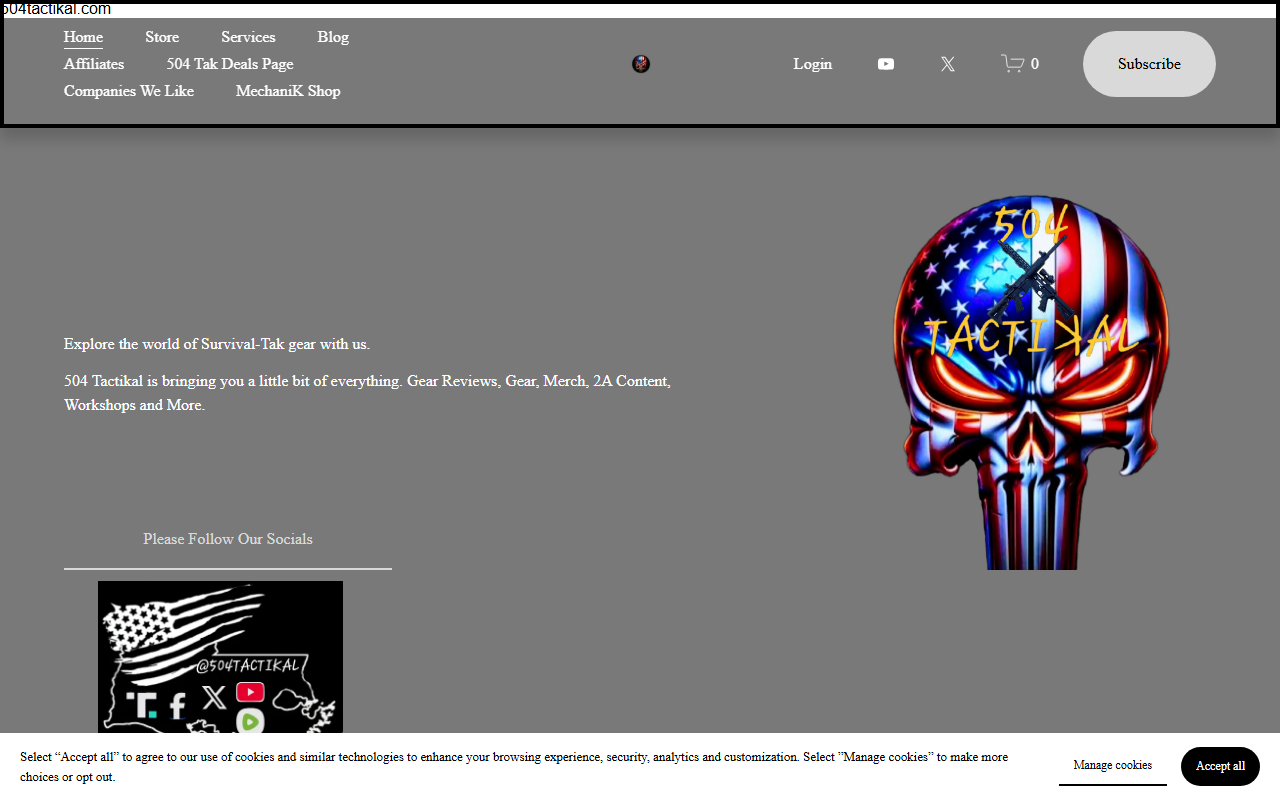The height and width of the screenshot is (800, 1280).
Task: Click the small skull logo in header
Action: [x=641, y=64]
